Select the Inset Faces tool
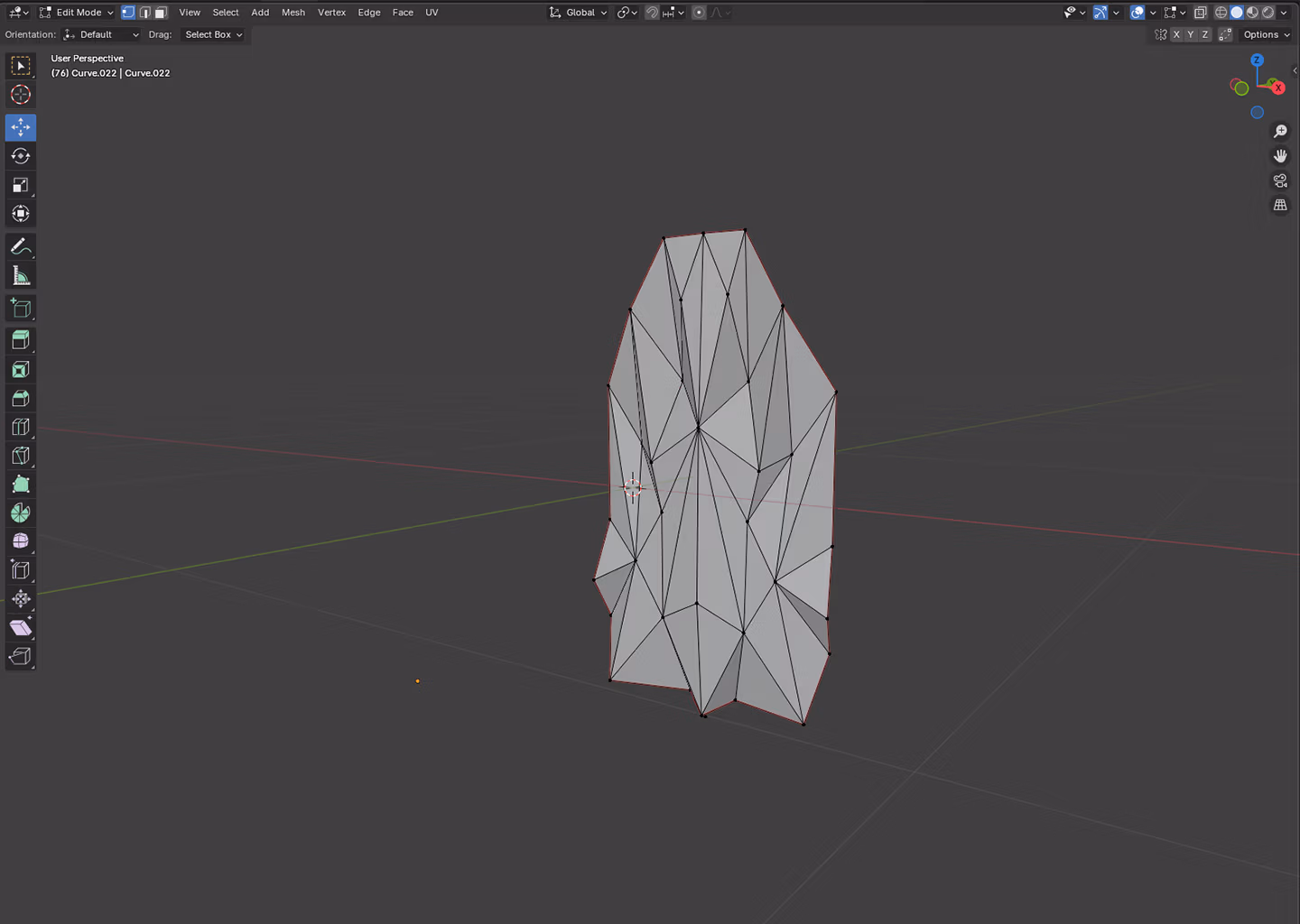 point(21,369)
